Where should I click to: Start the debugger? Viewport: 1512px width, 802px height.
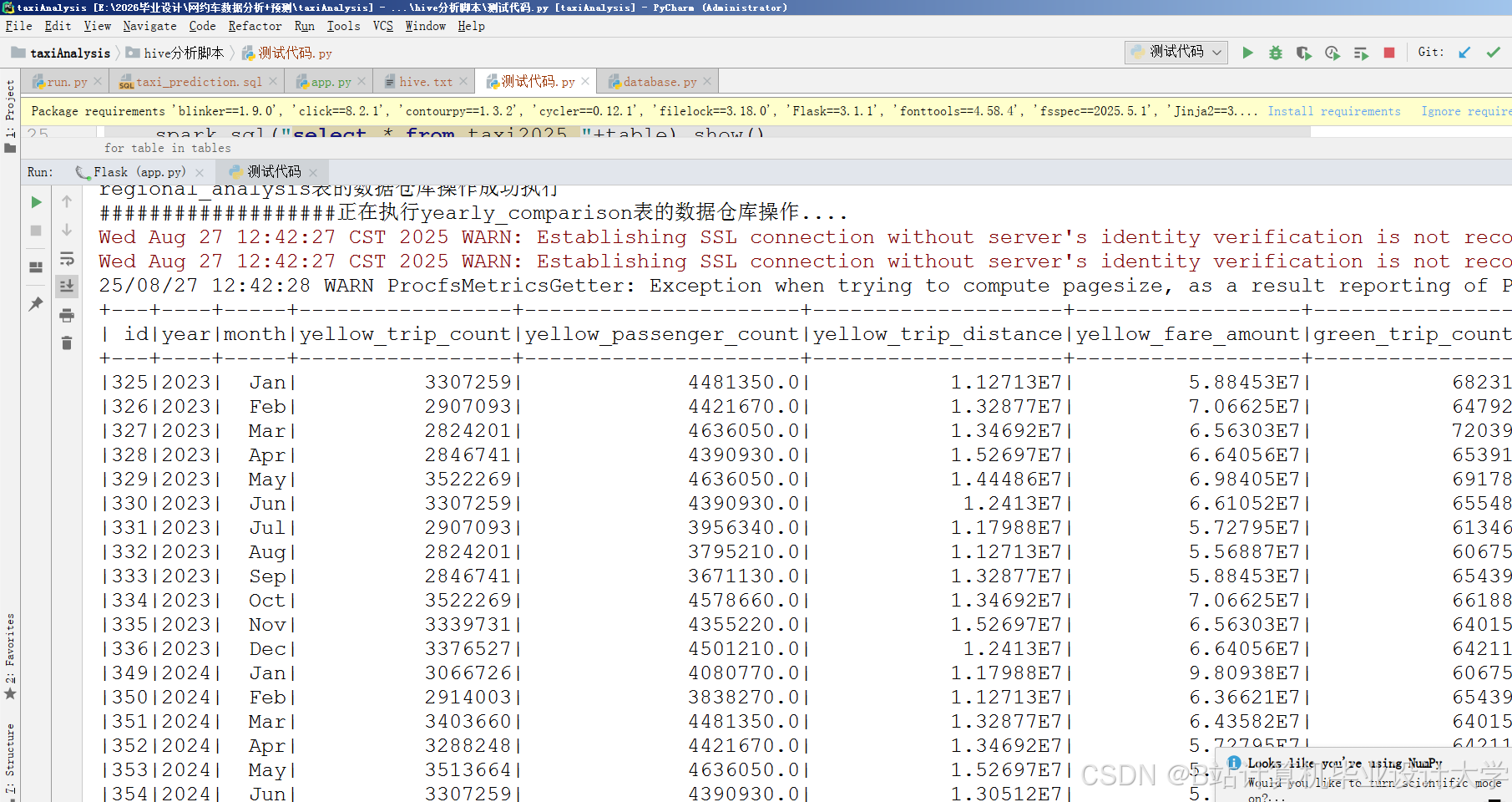[x=1276, y=52]
